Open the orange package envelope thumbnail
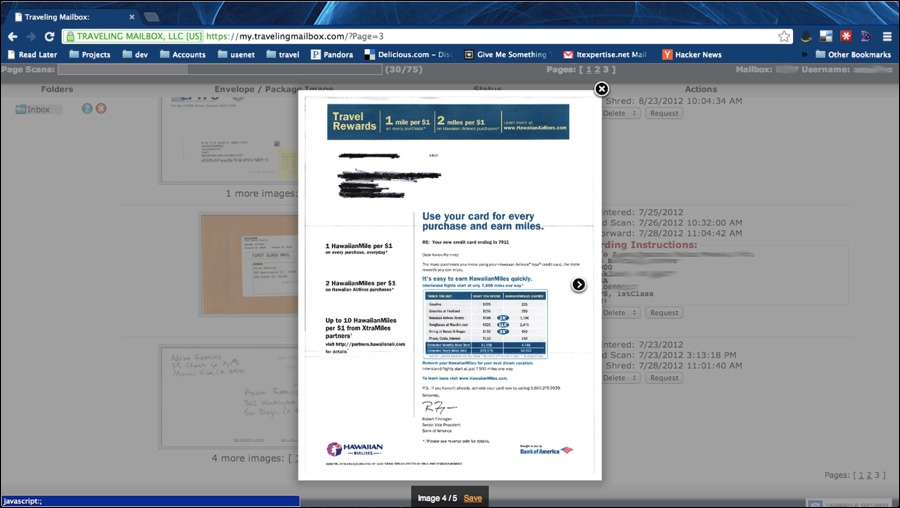 [x=249, y=265]
